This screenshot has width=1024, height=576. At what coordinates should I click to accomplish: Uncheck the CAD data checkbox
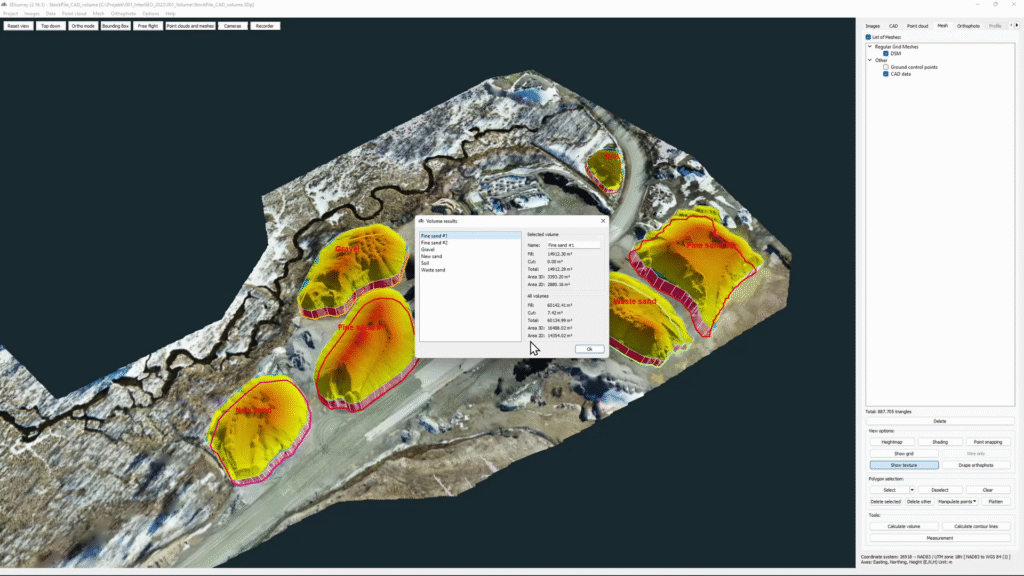pos(886,74)
